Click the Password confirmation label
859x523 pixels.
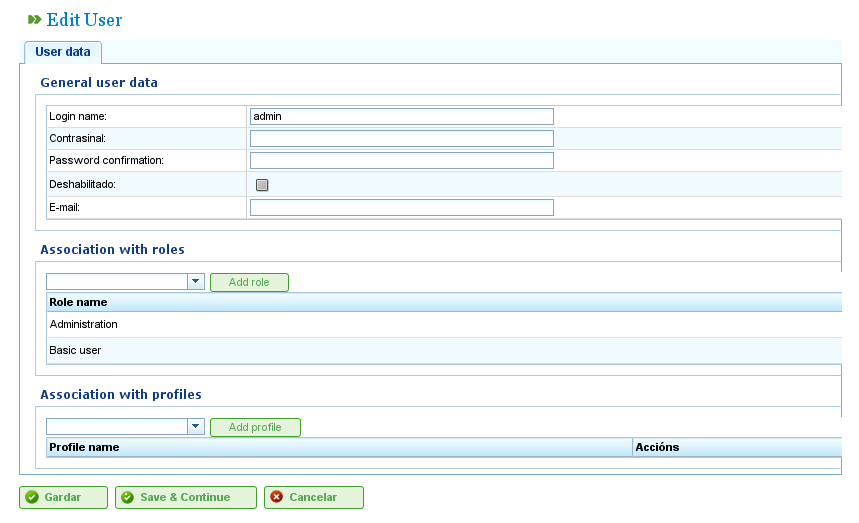click(106, 160)
